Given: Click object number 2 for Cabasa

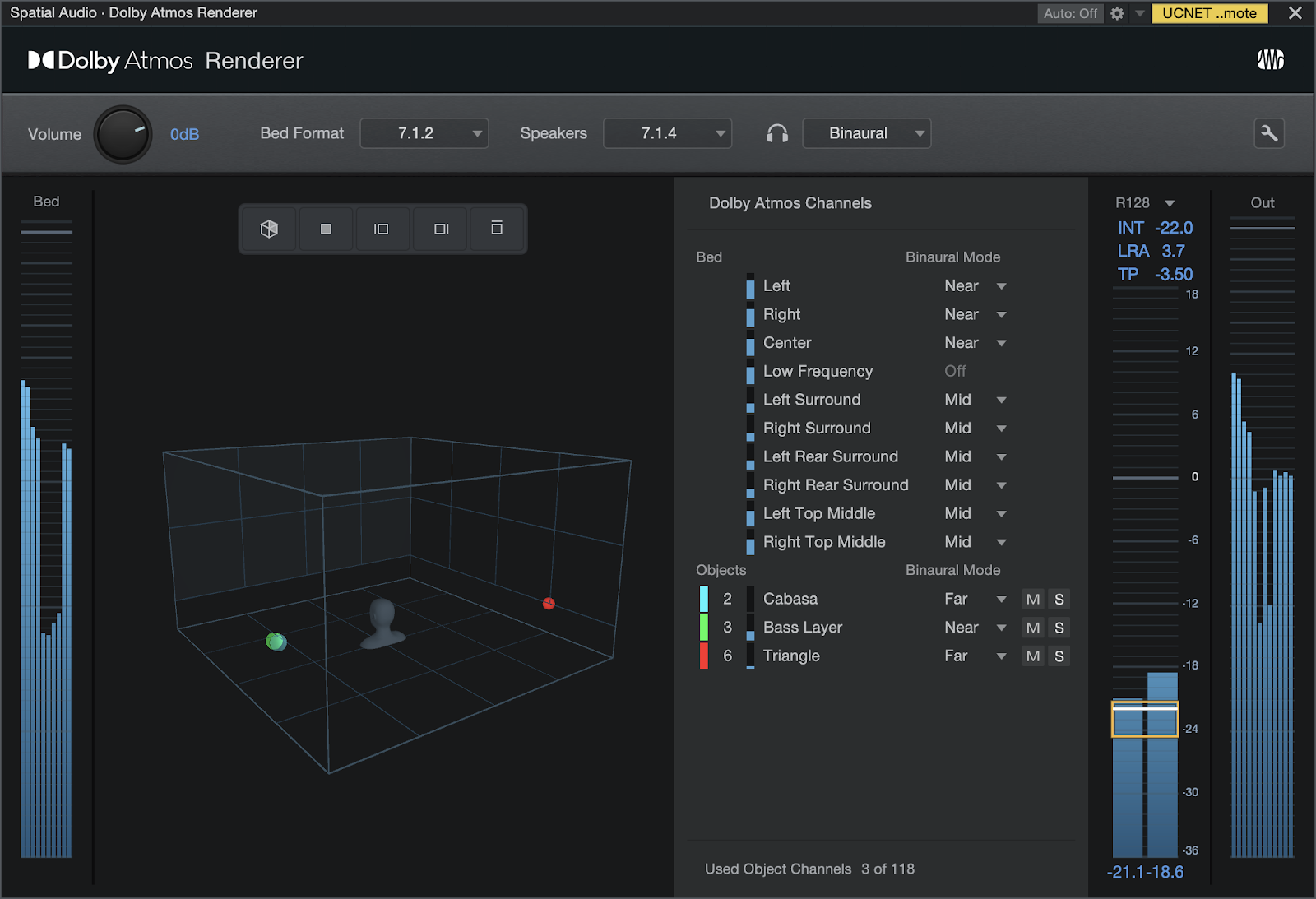Looking at the screenshot, I should click(x=727, y=600).
